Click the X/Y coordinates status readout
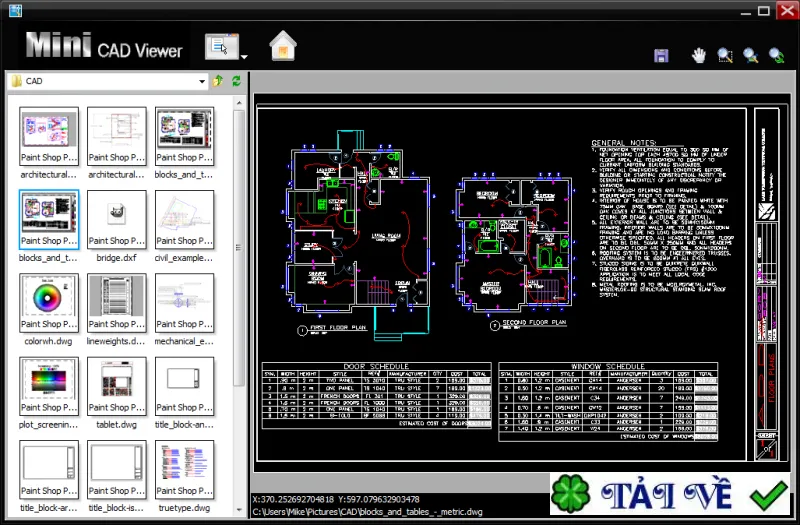Viewport: 800px width, 525px height. (336, 499)
